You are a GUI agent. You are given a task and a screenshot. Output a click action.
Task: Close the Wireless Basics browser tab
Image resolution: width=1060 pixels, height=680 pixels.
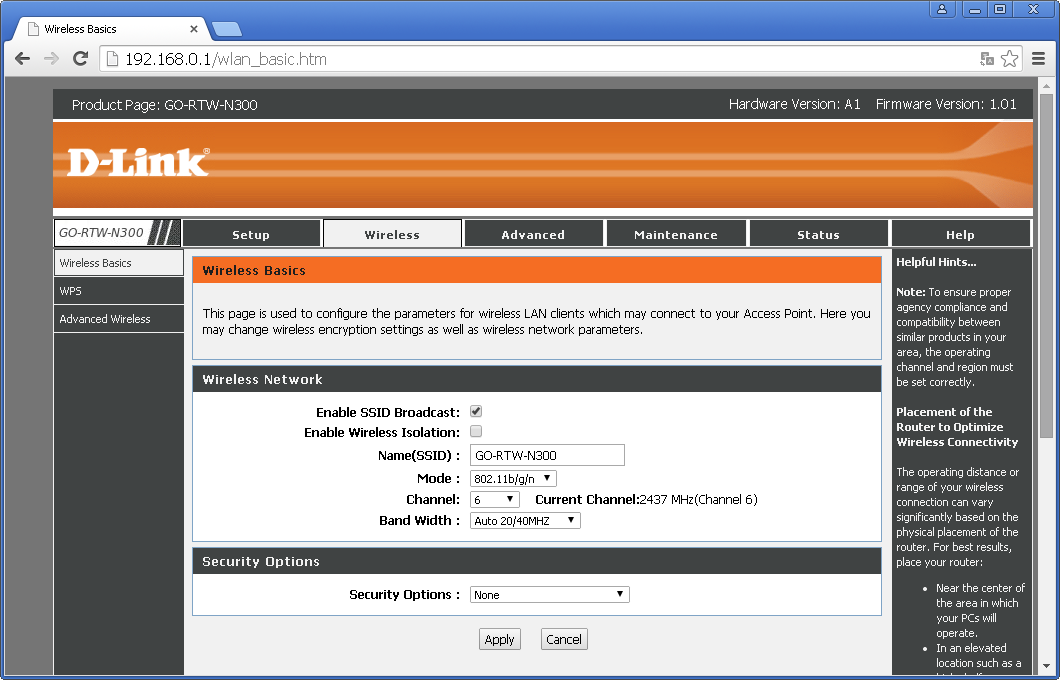click(194, 29)
